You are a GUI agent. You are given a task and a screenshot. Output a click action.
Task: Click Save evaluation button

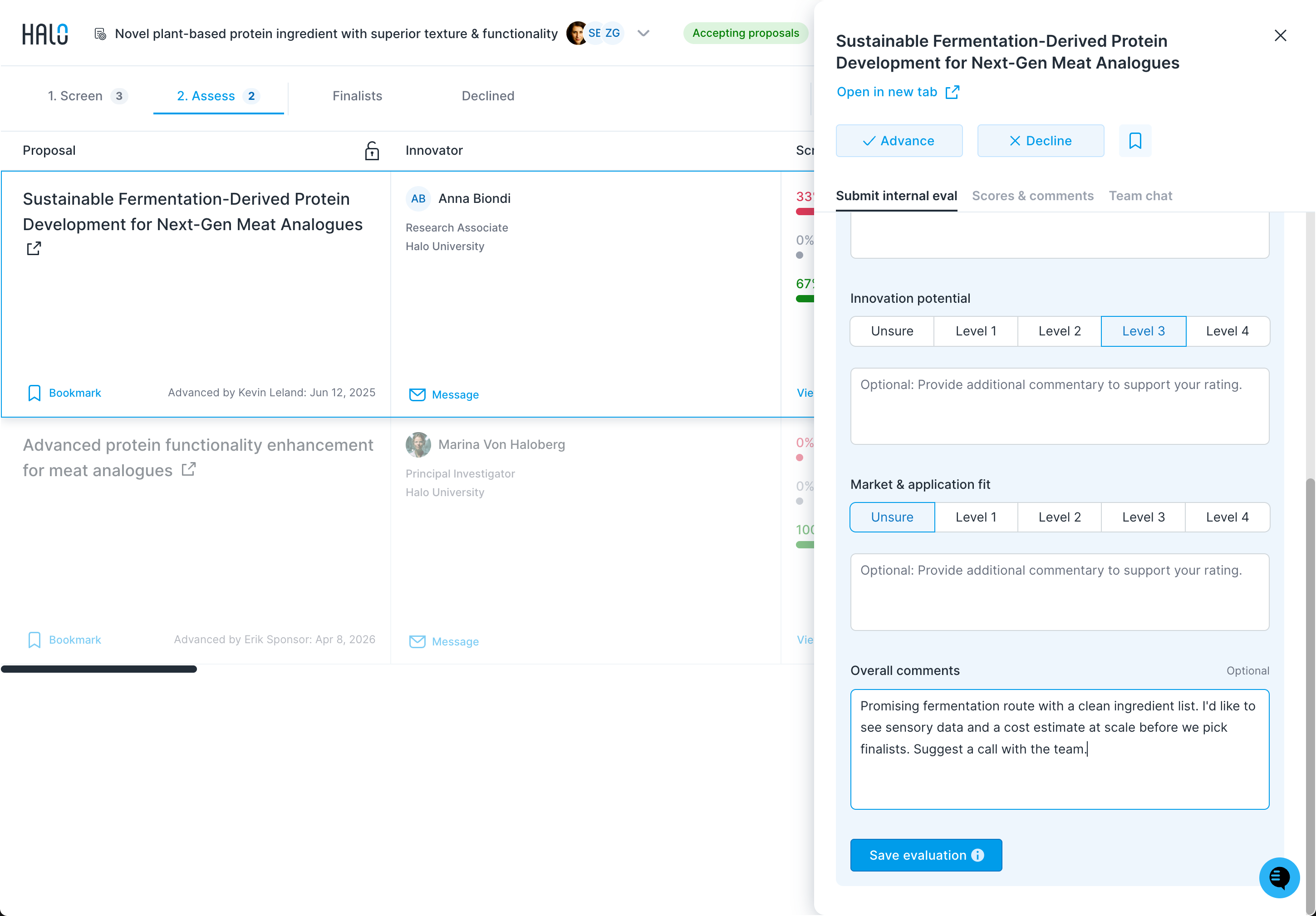(x=926, y=855)
